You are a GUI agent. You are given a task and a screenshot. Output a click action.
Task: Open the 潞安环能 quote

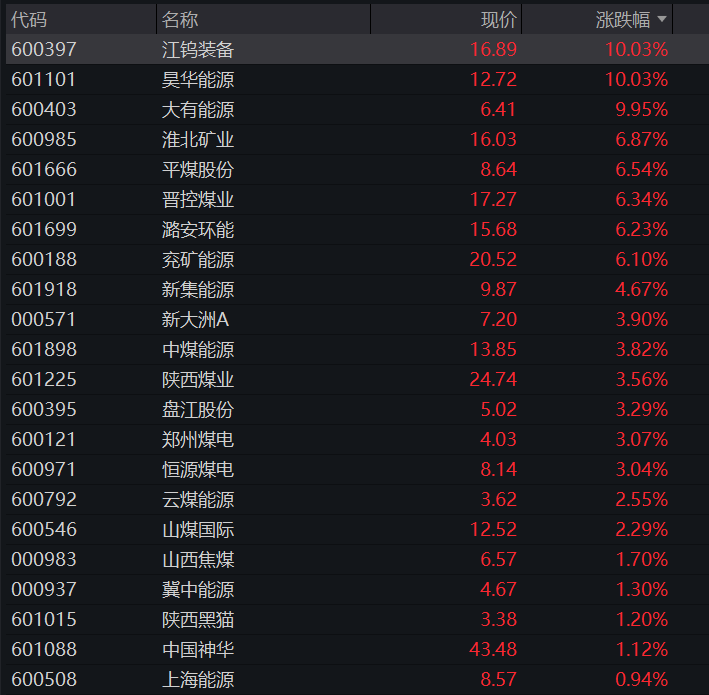pyautogui.click(x=198, y=229)
